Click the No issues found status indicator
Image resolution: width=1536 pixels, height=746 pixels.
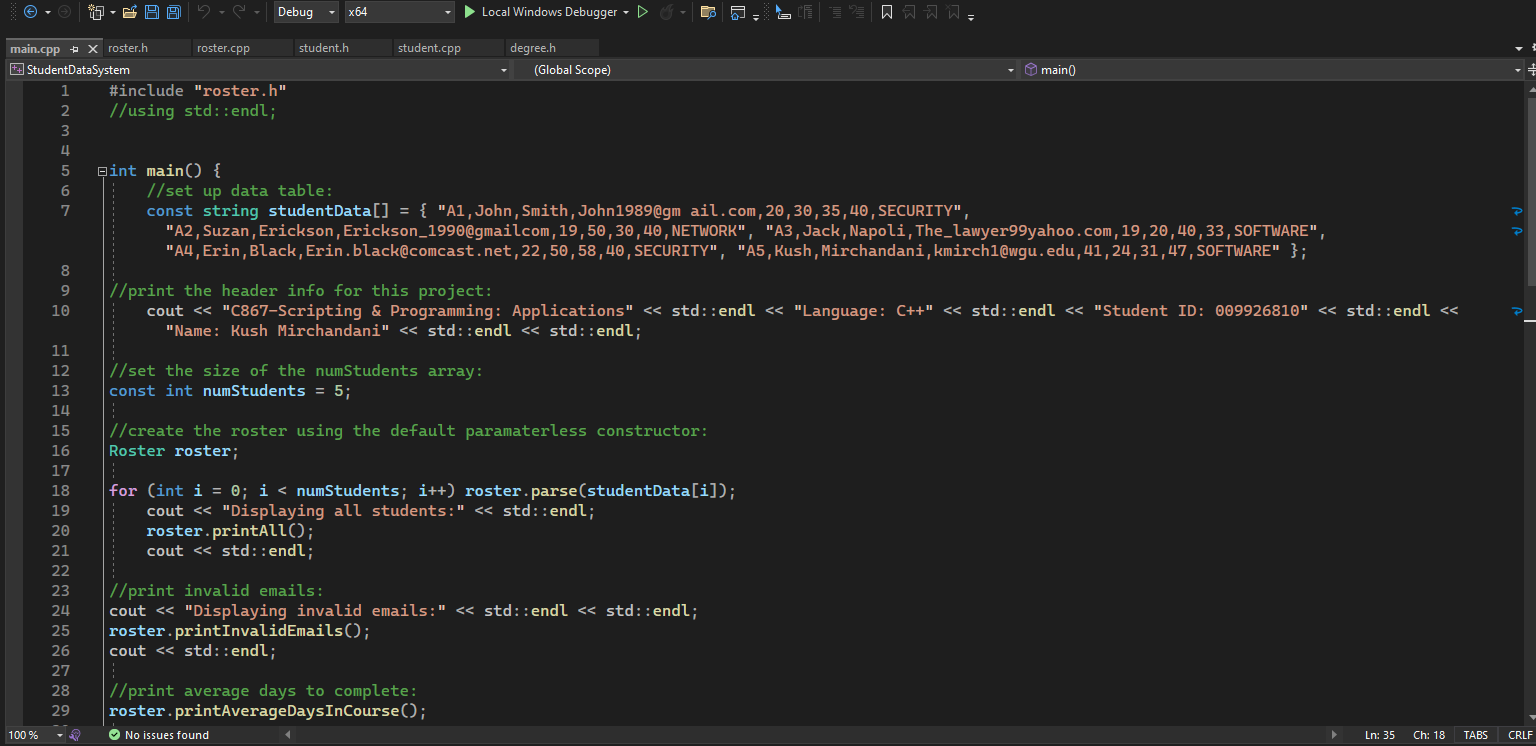point(158,734)
